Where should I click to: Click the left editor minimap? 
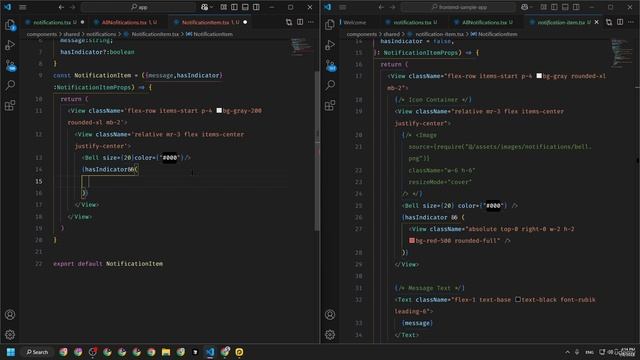click(301, 47)
